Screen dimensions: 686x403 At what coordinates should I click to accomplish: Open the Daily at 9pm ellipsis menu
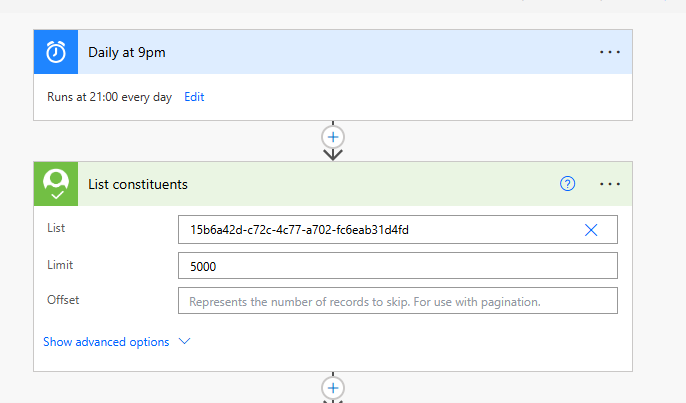tap(610, 53)
